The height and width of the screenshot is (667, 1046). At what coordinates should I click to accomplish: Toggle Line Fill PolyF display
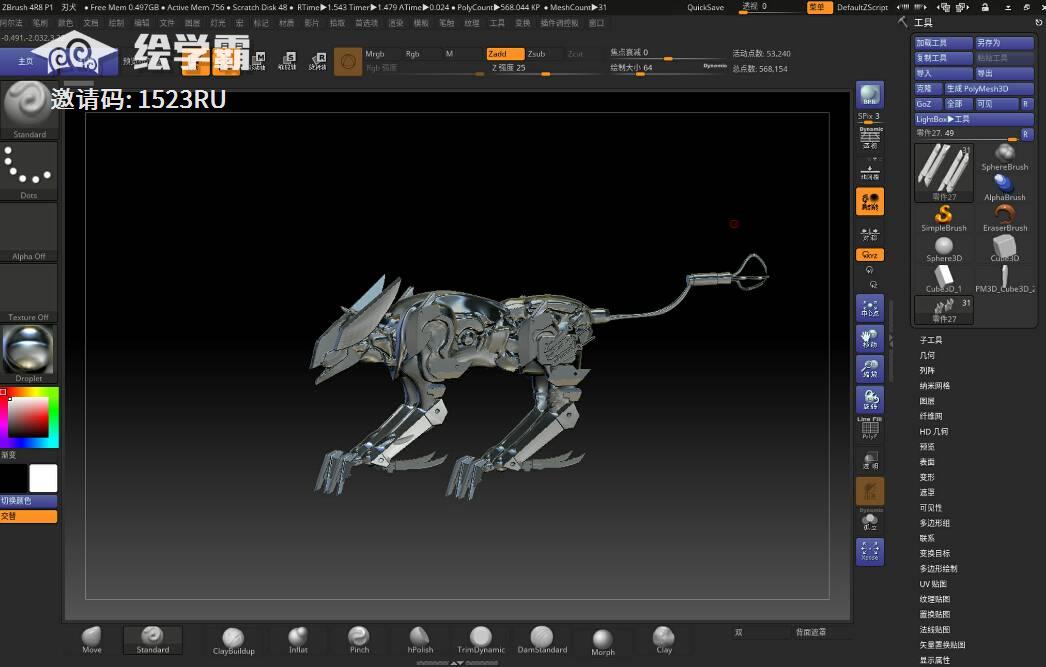pos(870,428)
